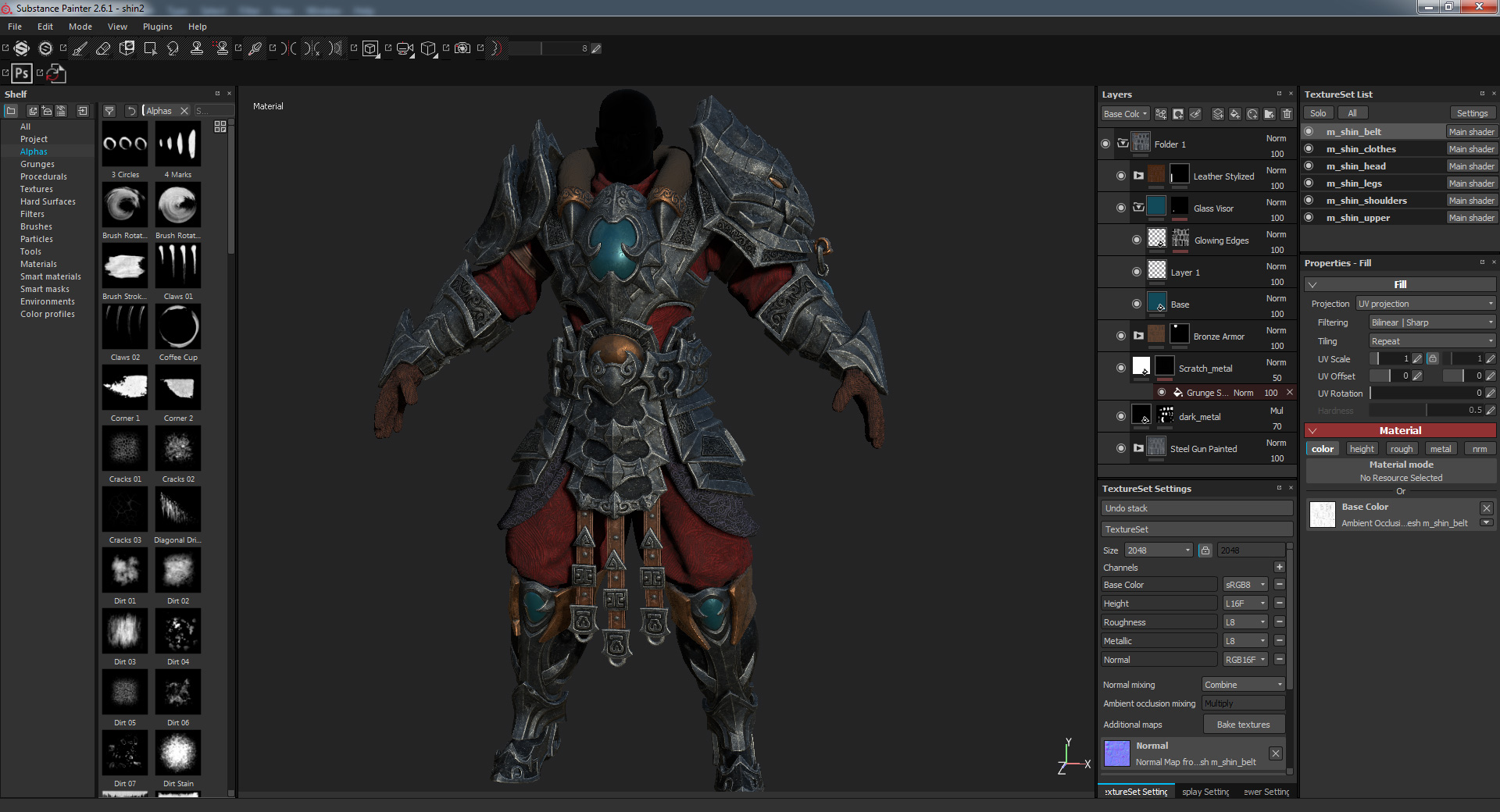The width and height of the screenshot is (1500, 812).
Task: Select the Smudge tool
Action: click(173, 48)
